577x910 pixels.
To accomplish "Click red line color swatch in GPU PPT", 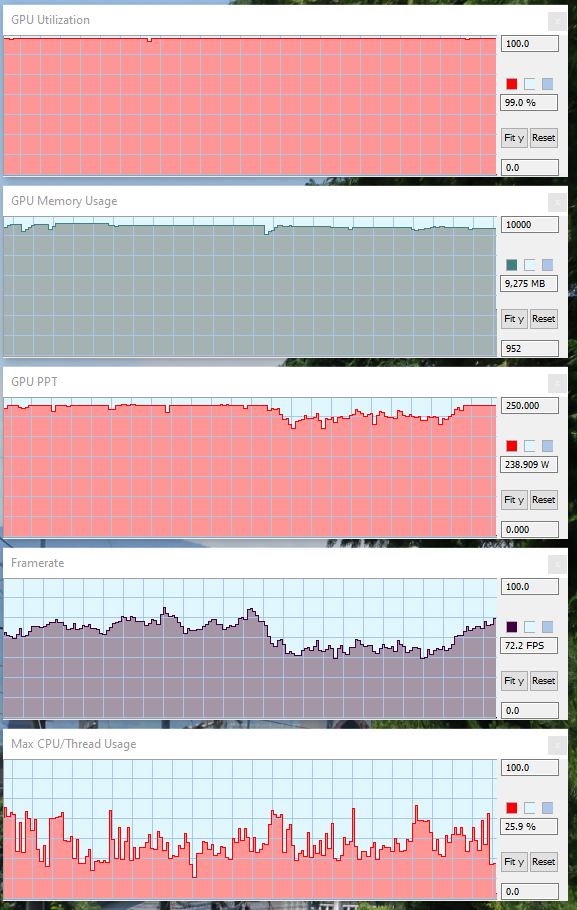I will pos(511,446).
